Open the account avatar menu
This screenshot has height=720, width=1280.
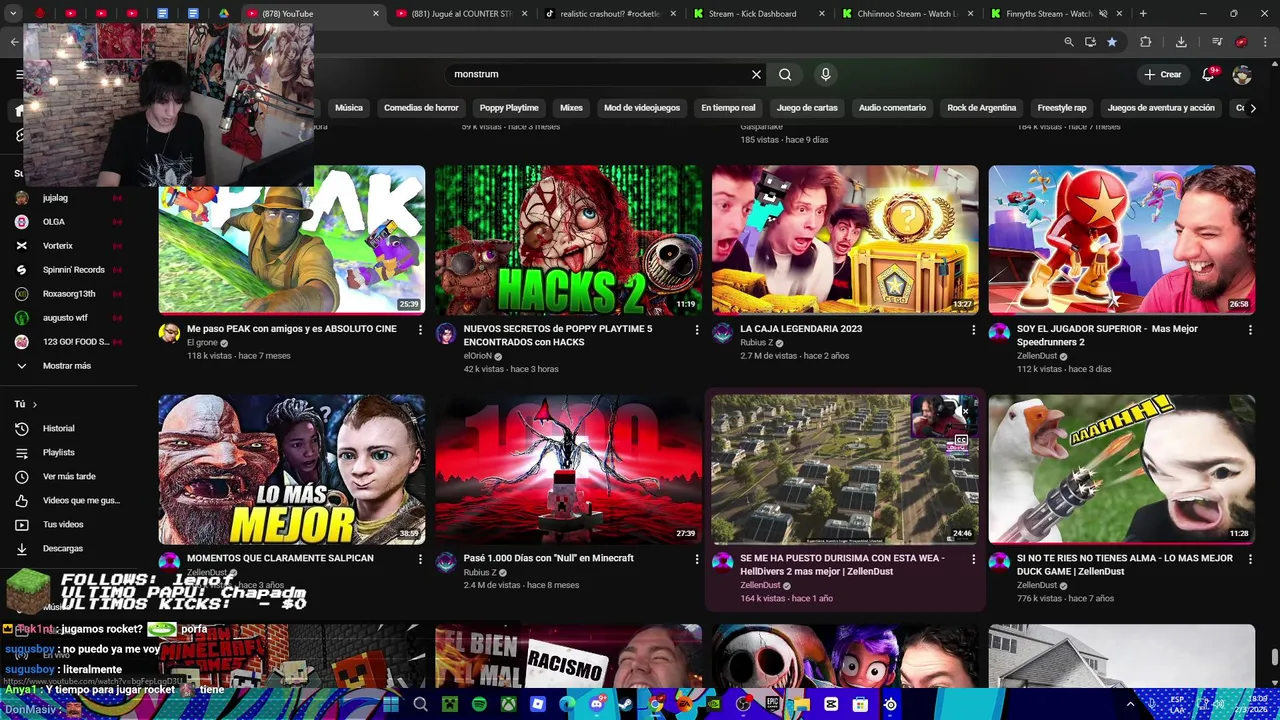pos(1242,75)
